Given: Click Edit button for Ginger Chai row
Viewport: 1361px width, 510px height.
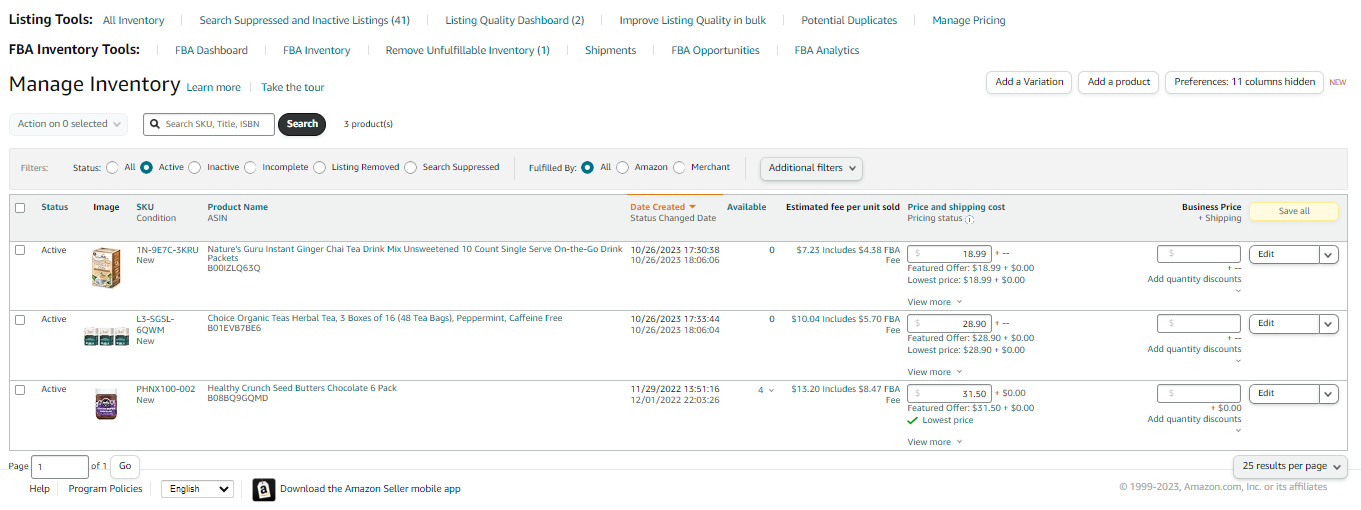Looking at the screenshot, I should (1284, 255).
